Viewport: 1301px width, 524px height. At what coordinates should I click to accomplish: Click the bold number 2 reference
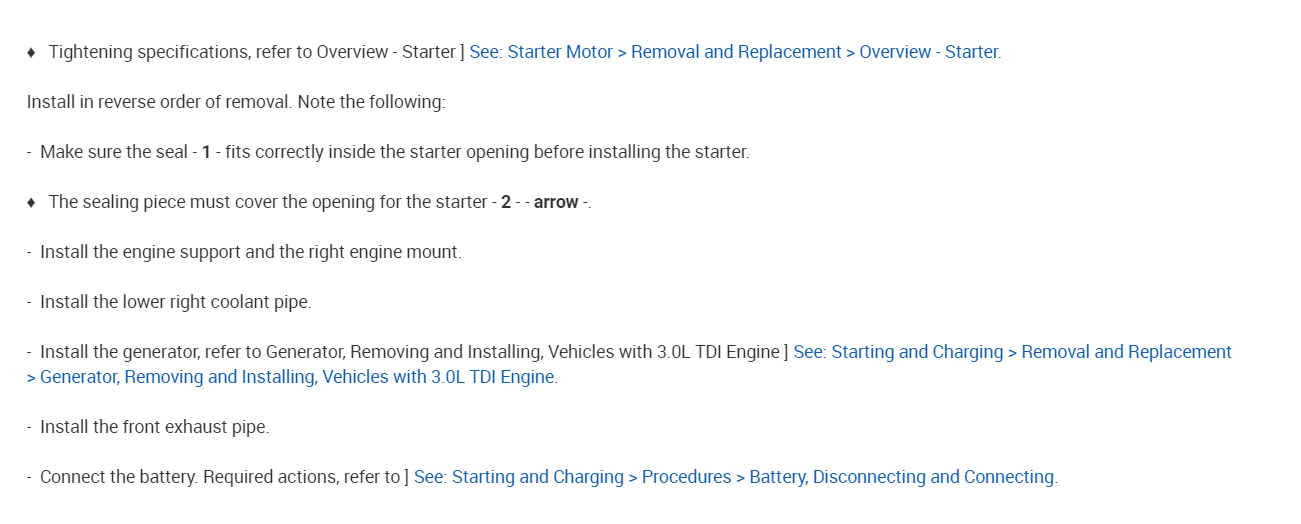coord(506,202)
